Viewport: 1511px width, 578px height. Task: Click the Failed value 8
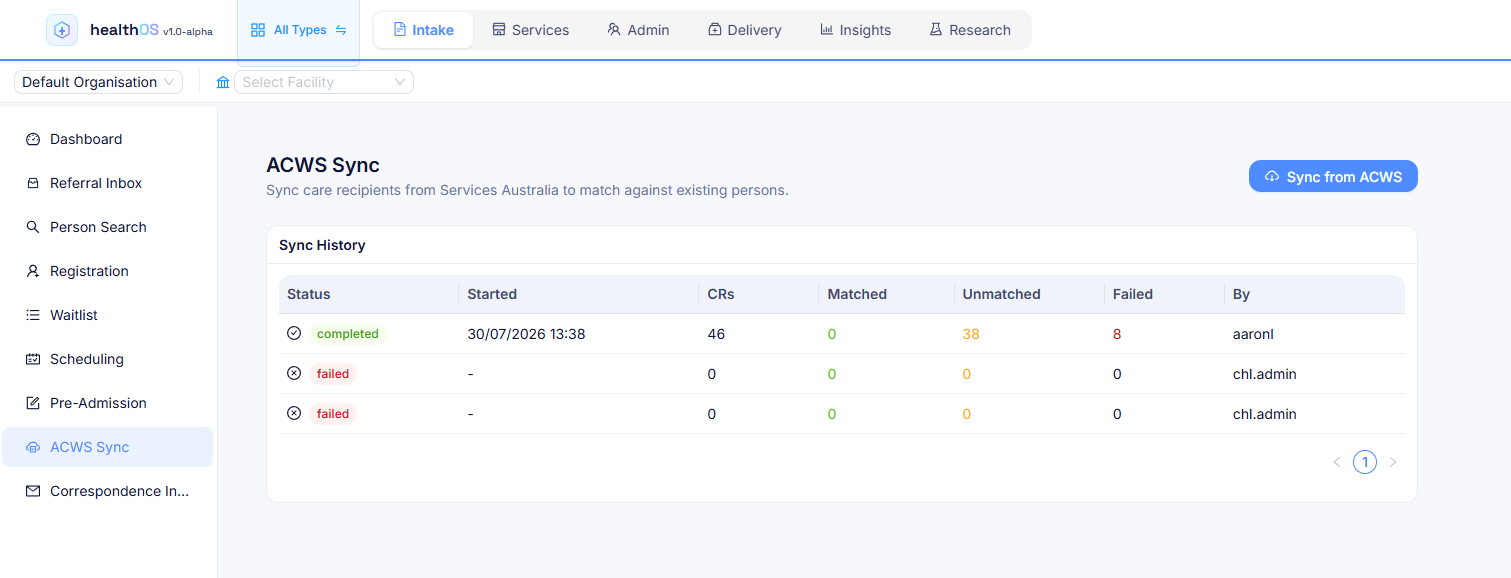[1117, 334]
